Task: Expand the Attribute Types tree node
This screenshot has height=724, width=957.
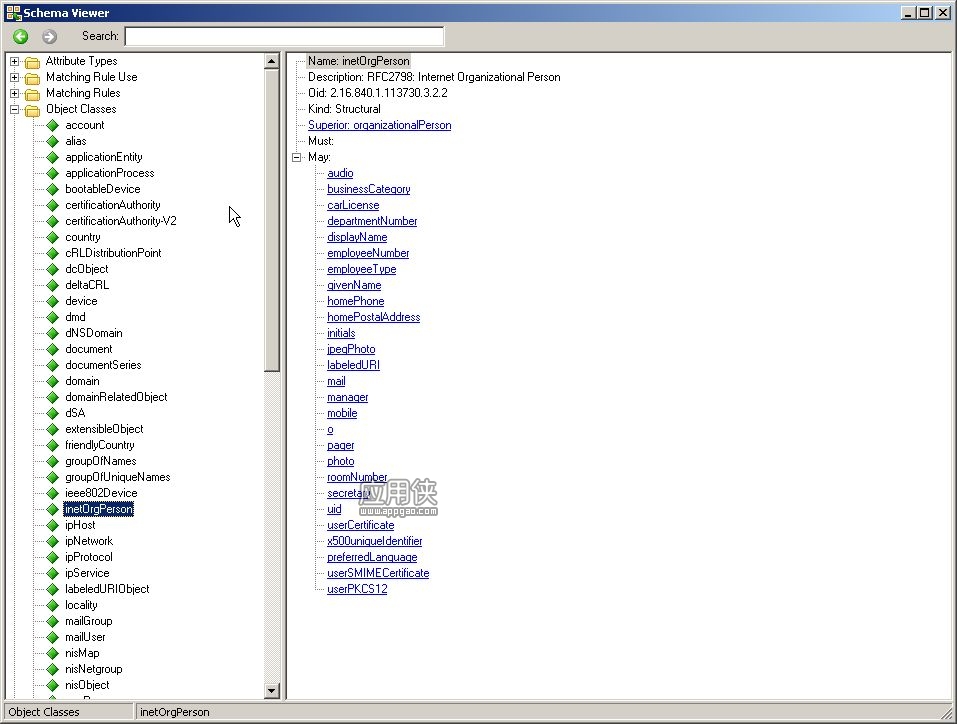Action: click(x=15, y=61)
